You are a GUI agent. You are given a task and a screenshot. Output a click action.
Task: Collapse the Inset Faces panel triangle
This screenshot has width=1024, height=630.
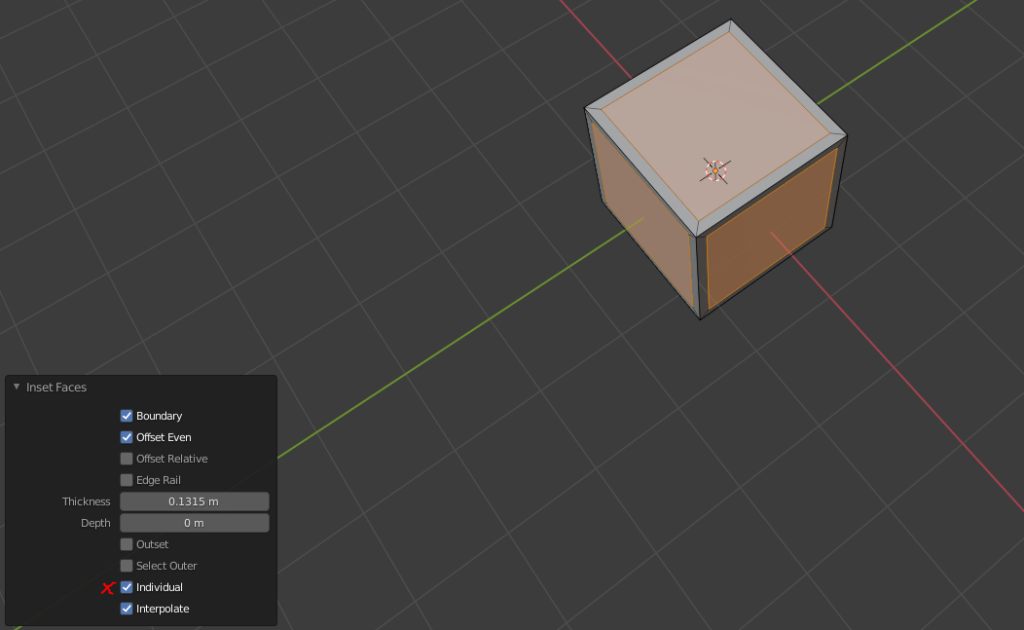16,387
